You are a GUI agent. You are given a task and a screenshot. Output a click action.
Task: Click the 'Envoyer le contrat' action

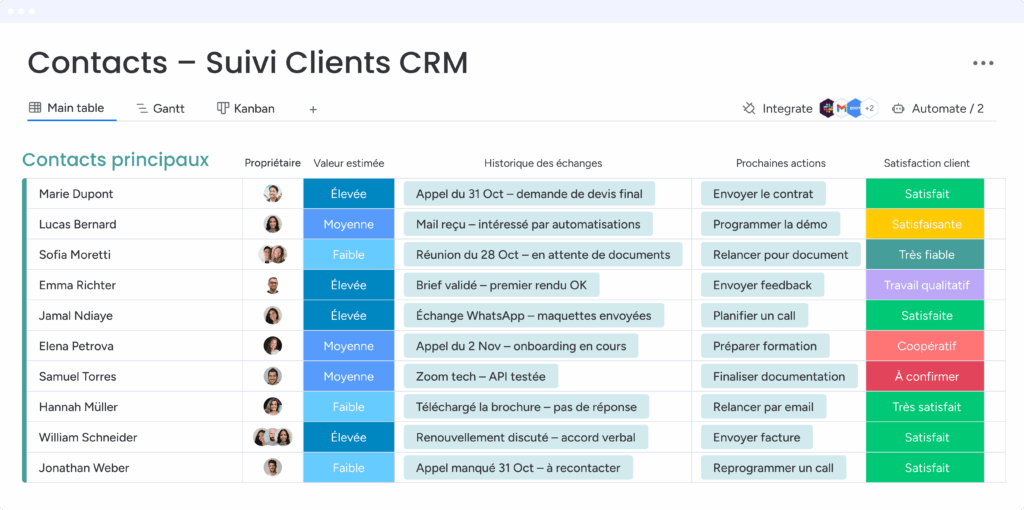(x=763, y=194)
